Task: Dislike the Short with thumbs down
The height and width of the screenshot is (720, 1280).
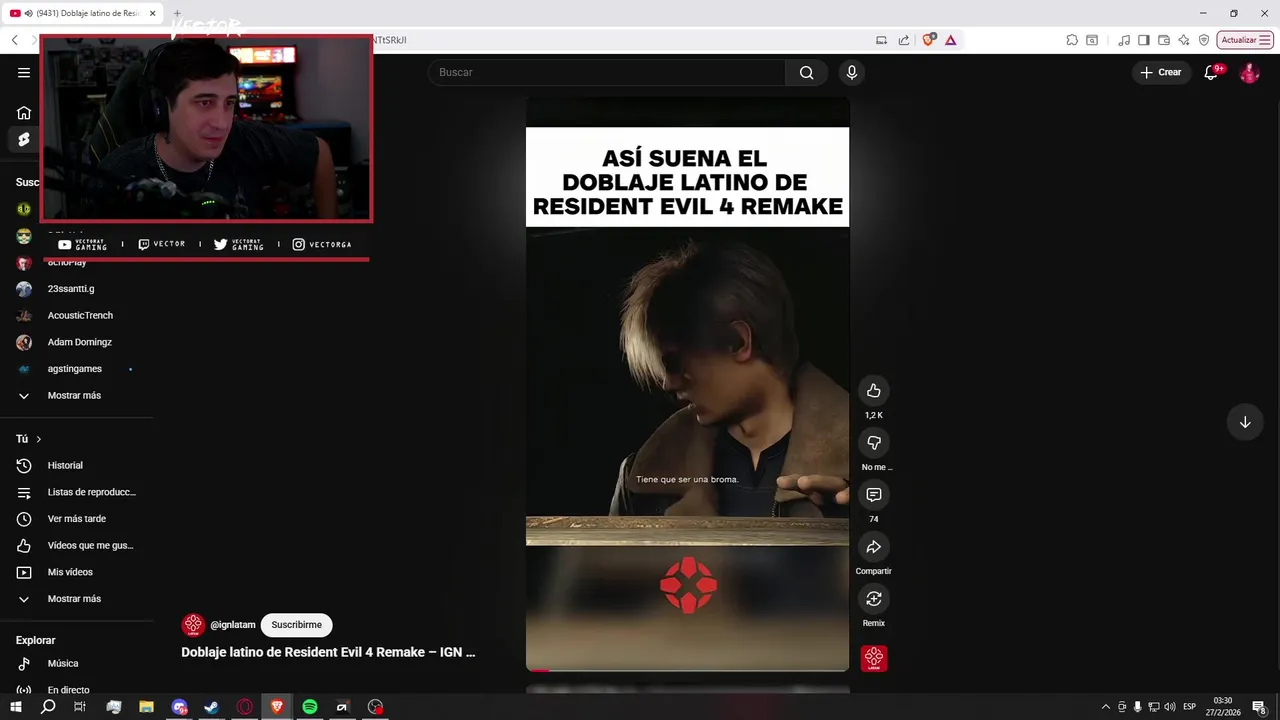Action: 874,442
